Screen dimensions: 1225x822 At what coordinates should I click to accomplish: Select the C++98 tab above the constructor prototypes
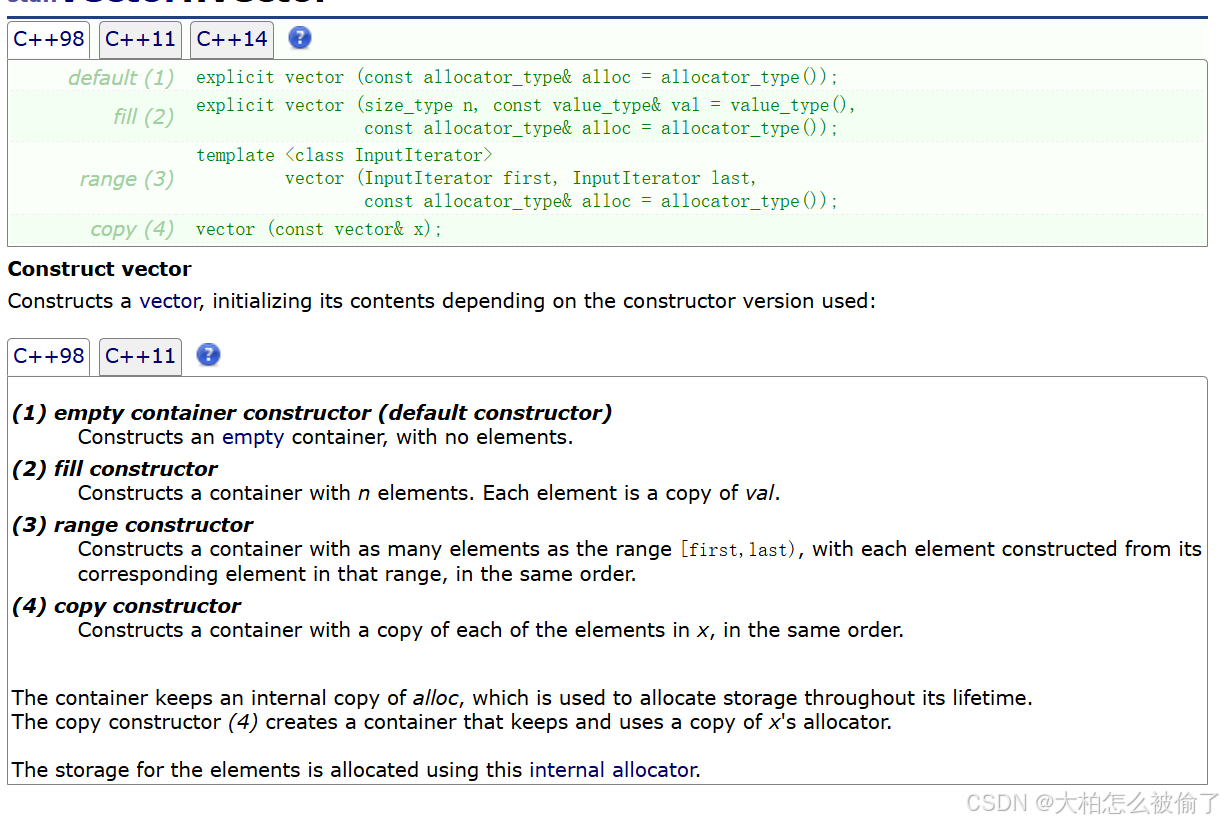49,40
